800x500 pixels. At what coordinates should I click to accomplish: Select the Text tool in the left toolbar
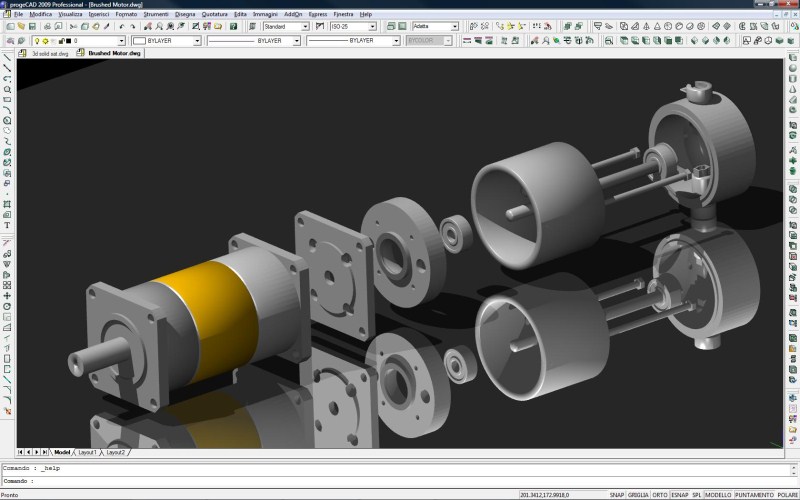[x=7, y=226]
